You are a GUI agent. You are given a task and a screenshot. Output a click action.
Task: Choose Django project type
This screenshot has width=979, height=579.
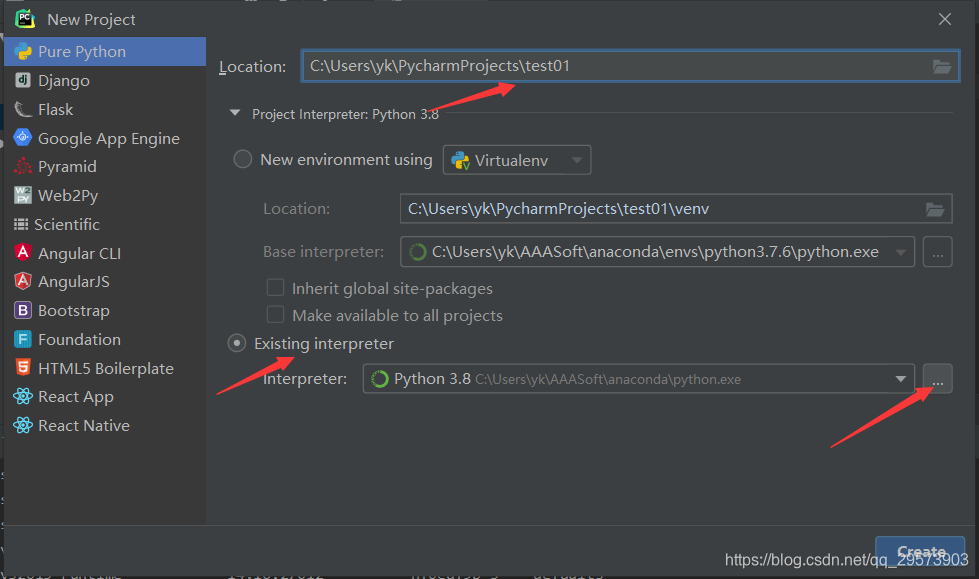pyautogui.click(x=105, y=80)
